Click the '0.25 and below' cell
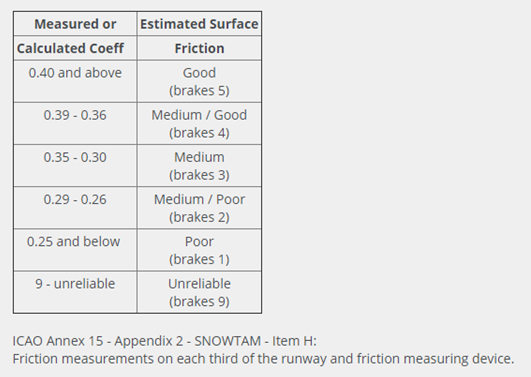This screenshot has height=377, width=531. click(x=75, y=250)
